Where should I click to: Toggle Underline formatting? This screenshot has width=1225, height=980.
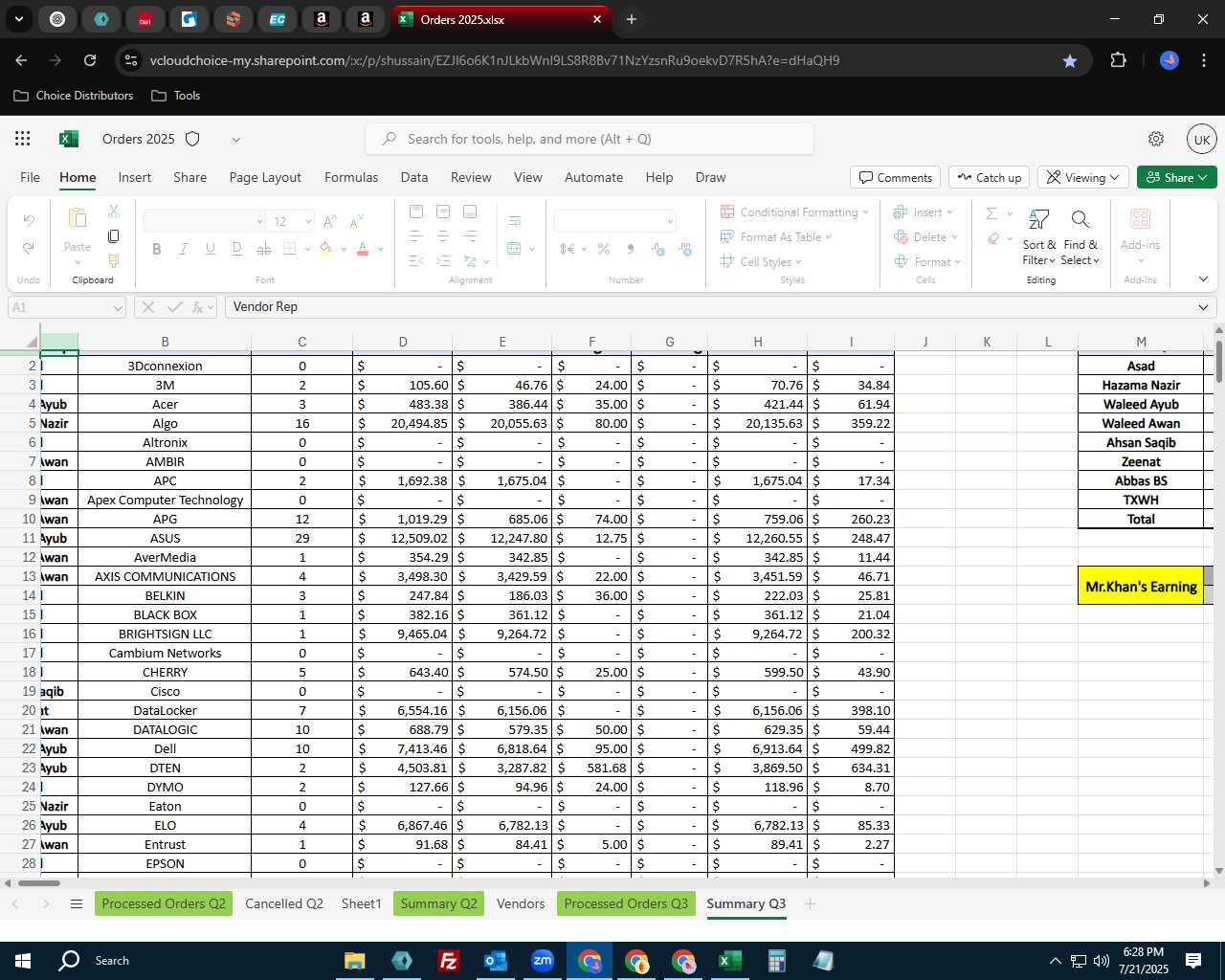click(210, 249)
